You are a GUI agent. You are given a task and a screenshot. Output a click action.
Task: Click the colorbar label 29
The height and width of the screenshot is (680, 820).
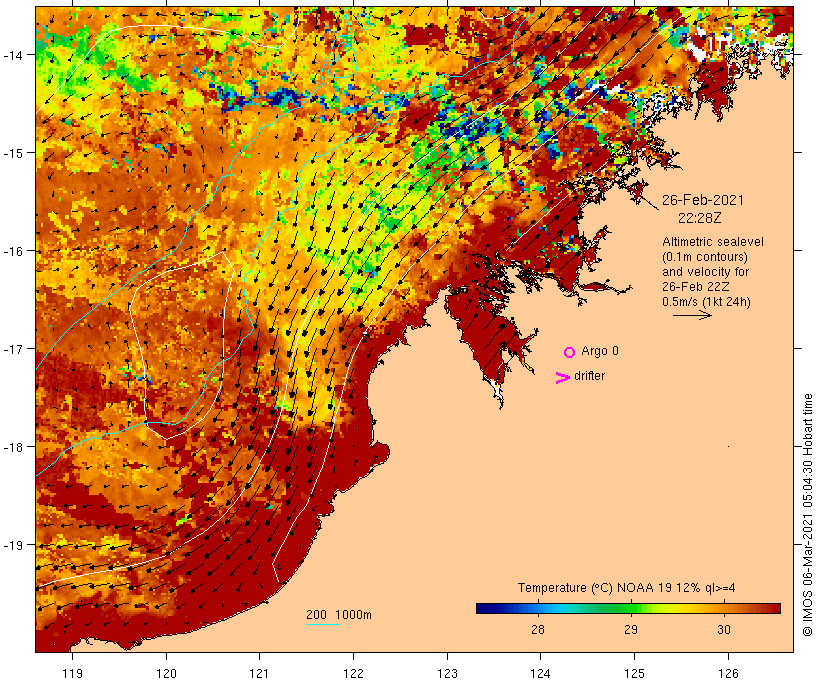pos(631,630)
